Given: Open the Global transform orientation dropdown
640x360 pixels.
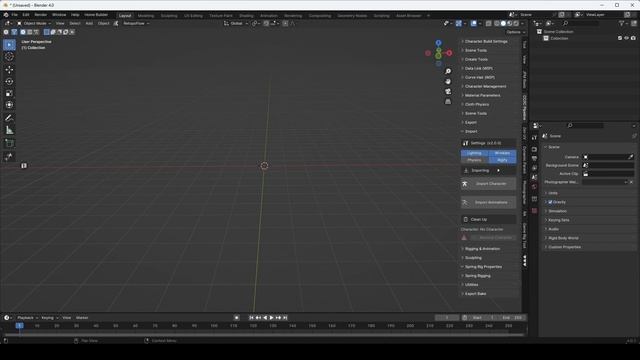Looking at the screenshot, I should 236,23.
